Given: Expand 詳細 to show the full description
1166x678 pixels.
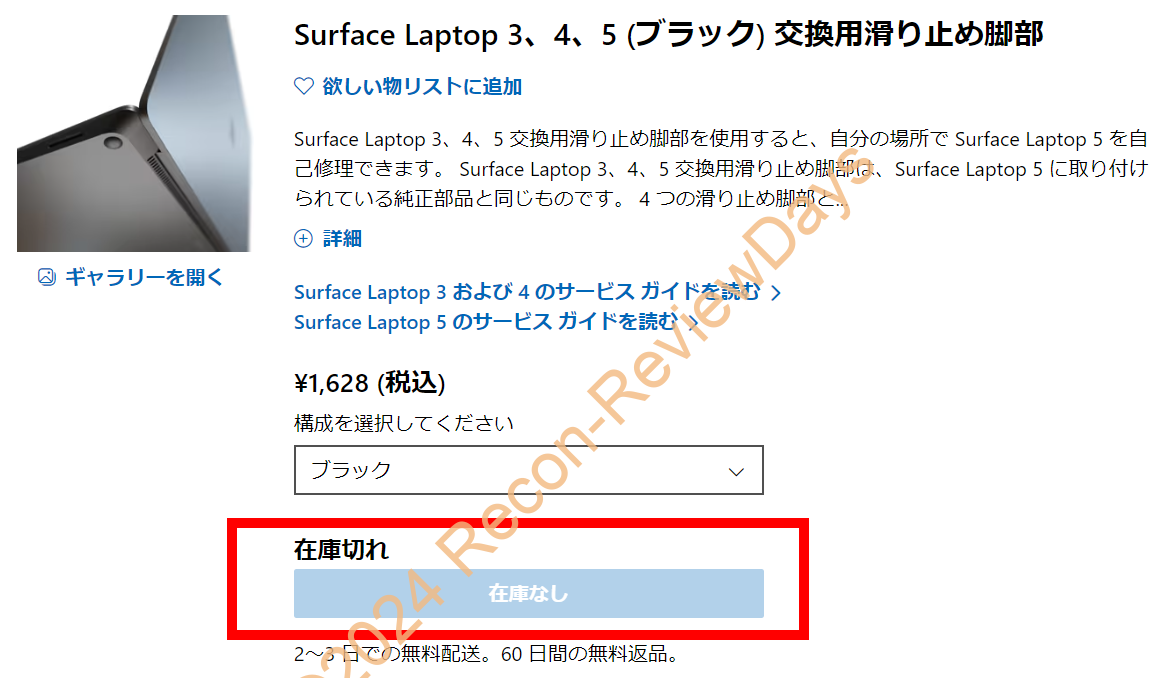Looking at the screenshot, I should [x=341, y=239].
